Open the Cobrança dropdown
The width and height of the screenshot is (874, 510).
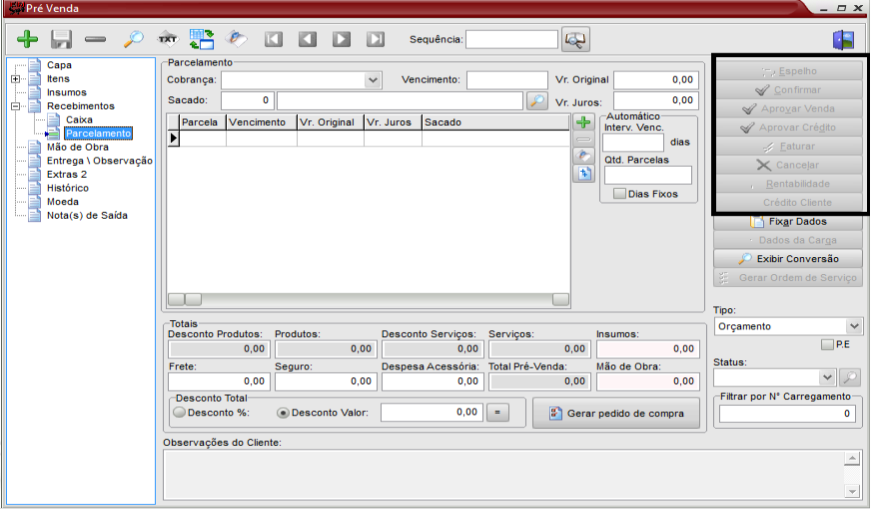tap(373, 80)
